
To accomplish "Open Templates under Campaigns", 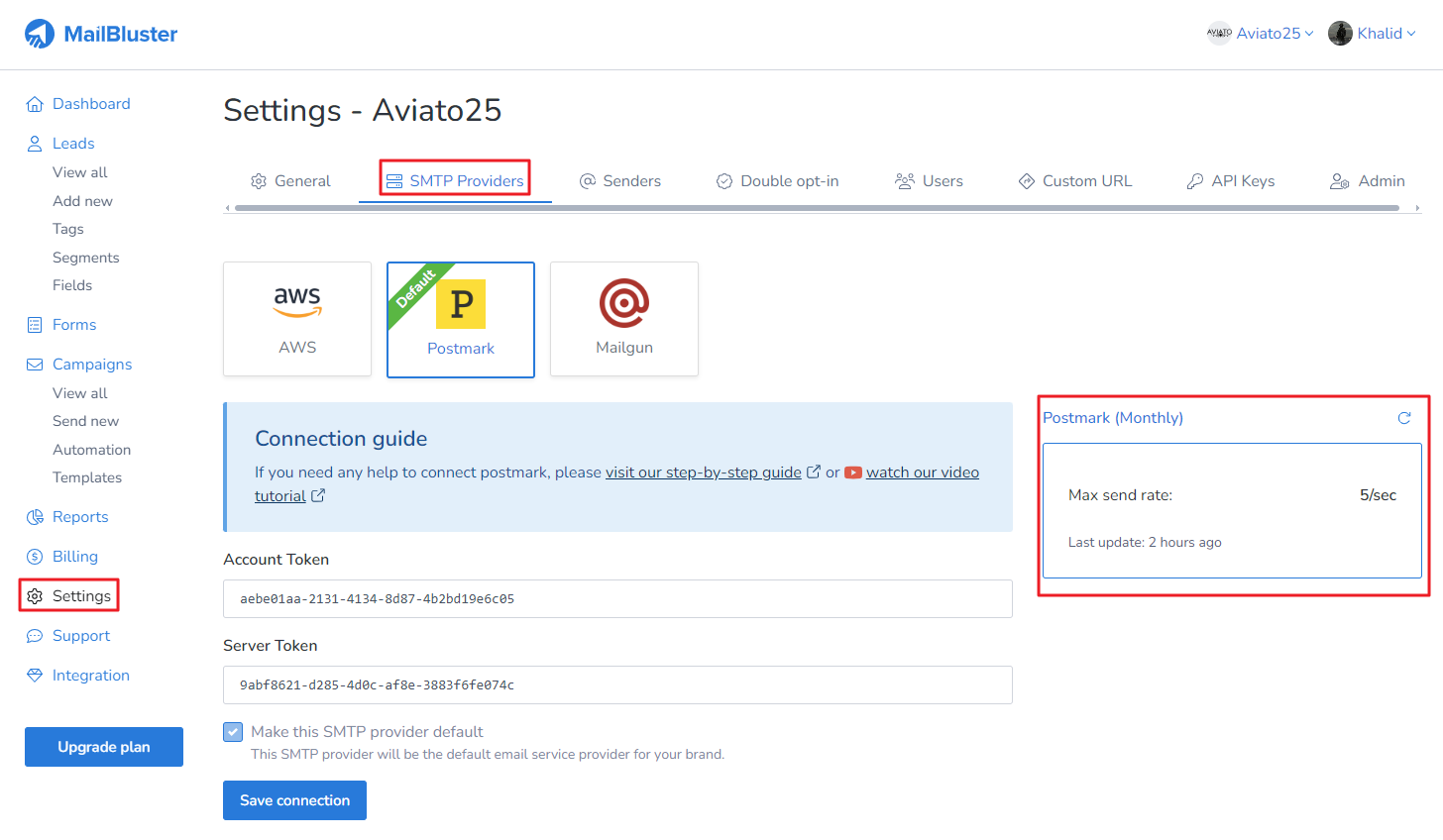I will click(x=87, y=477).
